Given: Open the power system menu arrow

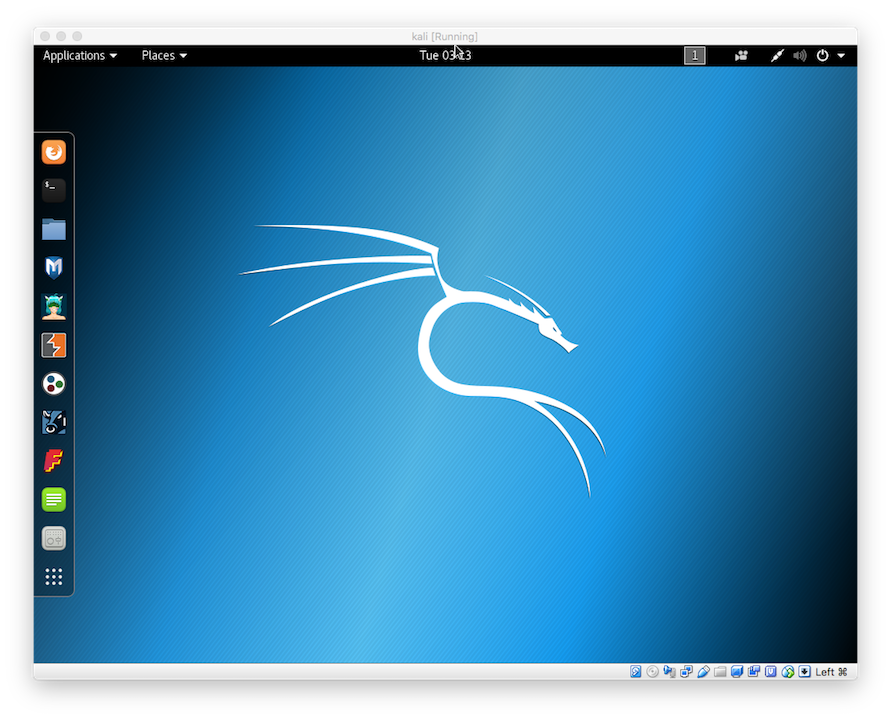Looking at the screenshot, I should pyautogui.click(x=841, y=56).
